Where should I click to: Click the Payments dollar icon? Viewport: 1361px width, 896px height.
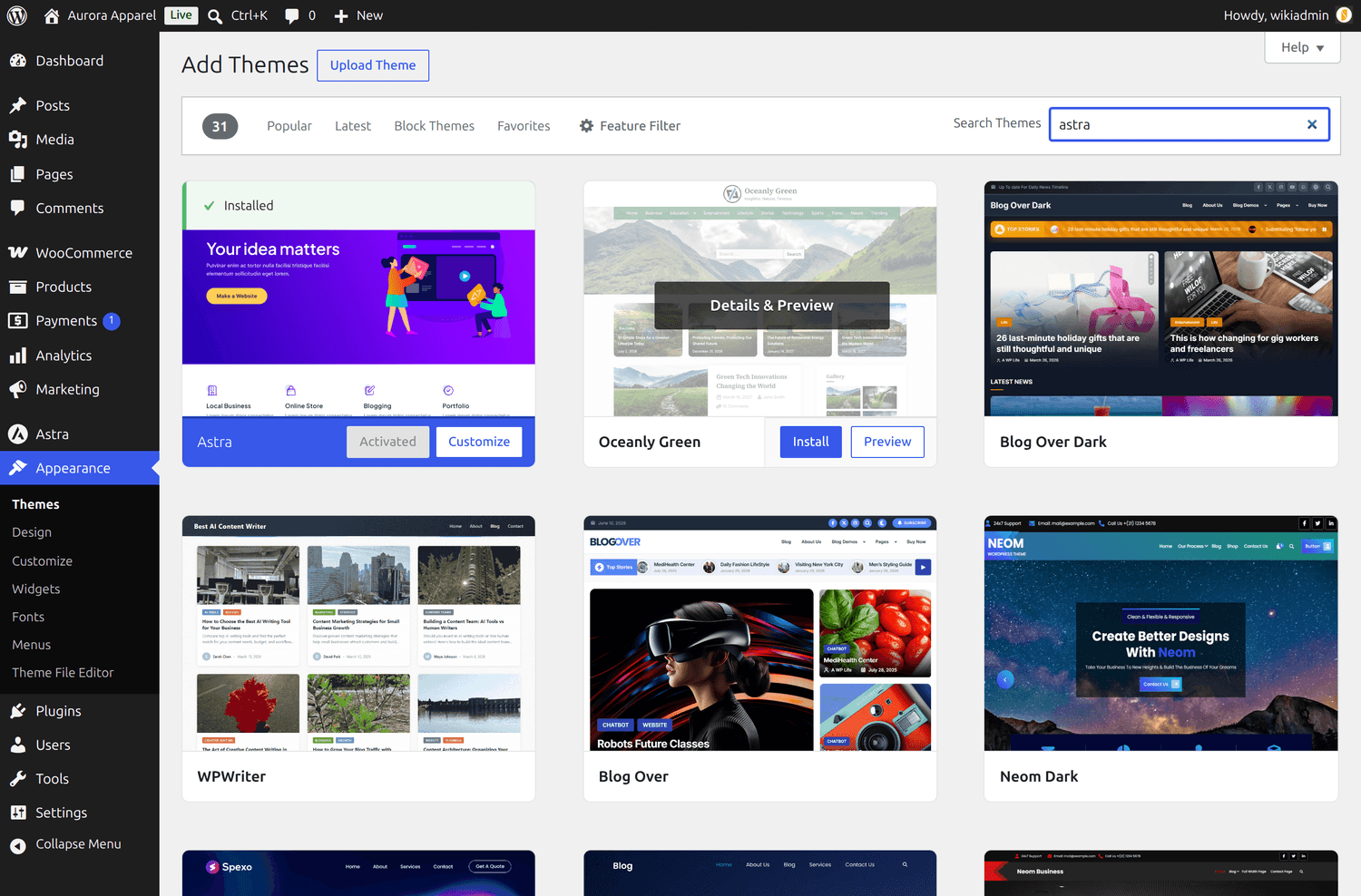pos(18,321)
